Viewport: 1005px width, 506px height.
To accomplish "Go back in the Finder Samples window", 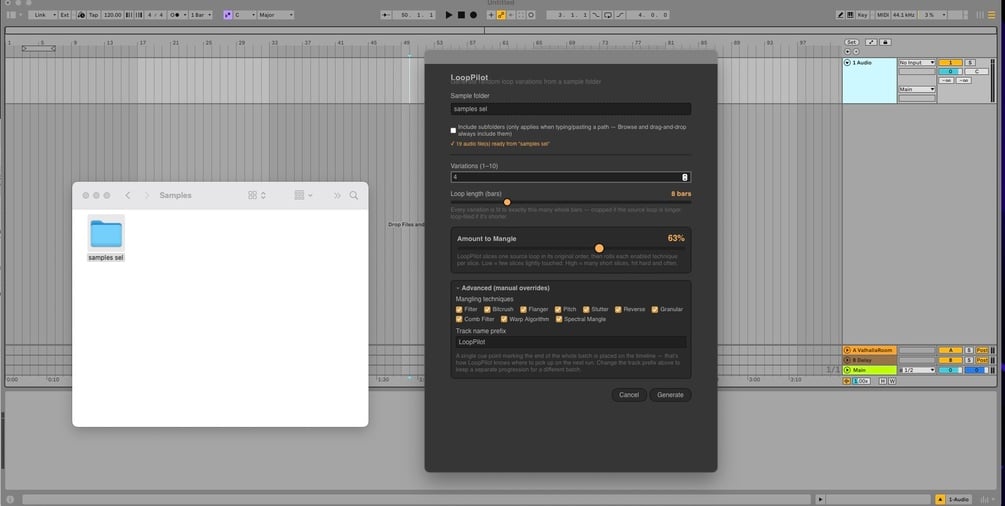I will click(x=128, y=195).
